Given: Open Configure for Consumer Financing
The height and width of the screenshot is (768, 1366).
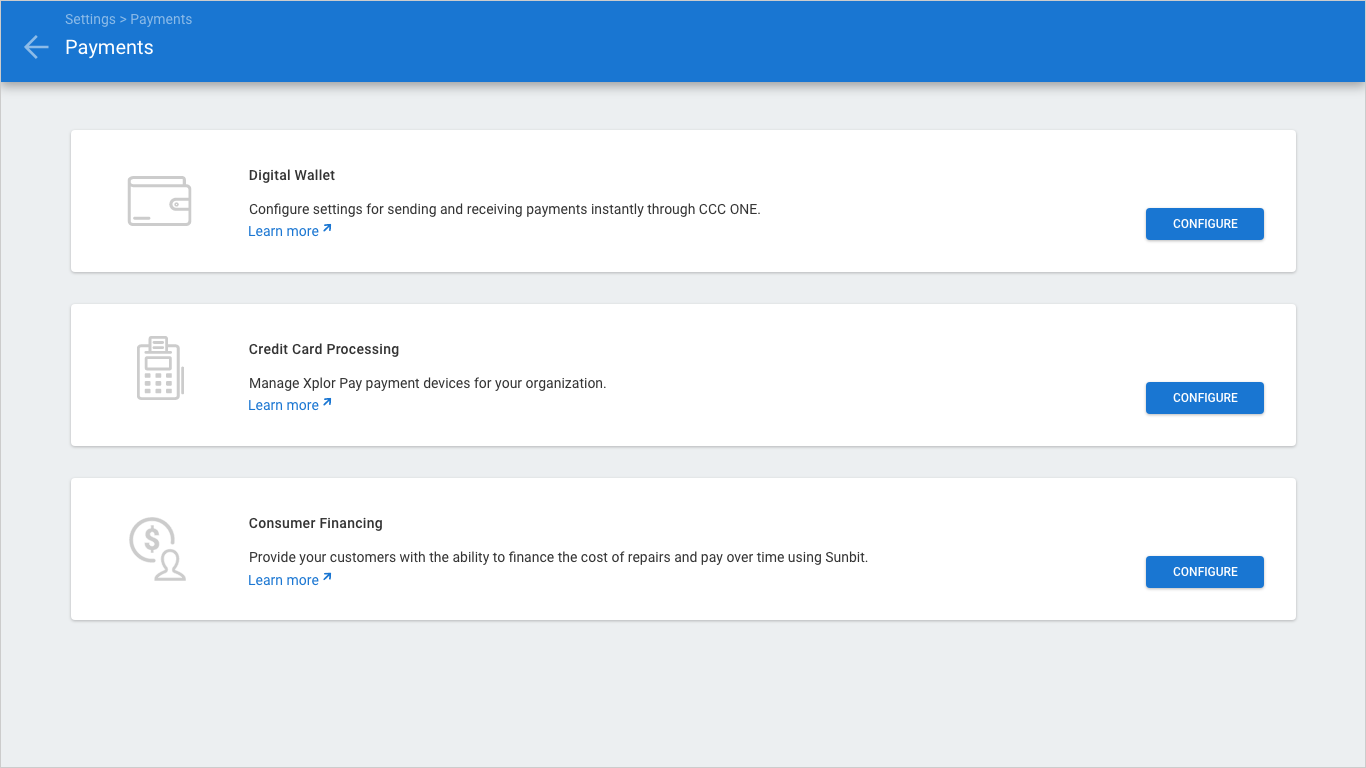Looking at the screenshot, I should point(1204,572).
